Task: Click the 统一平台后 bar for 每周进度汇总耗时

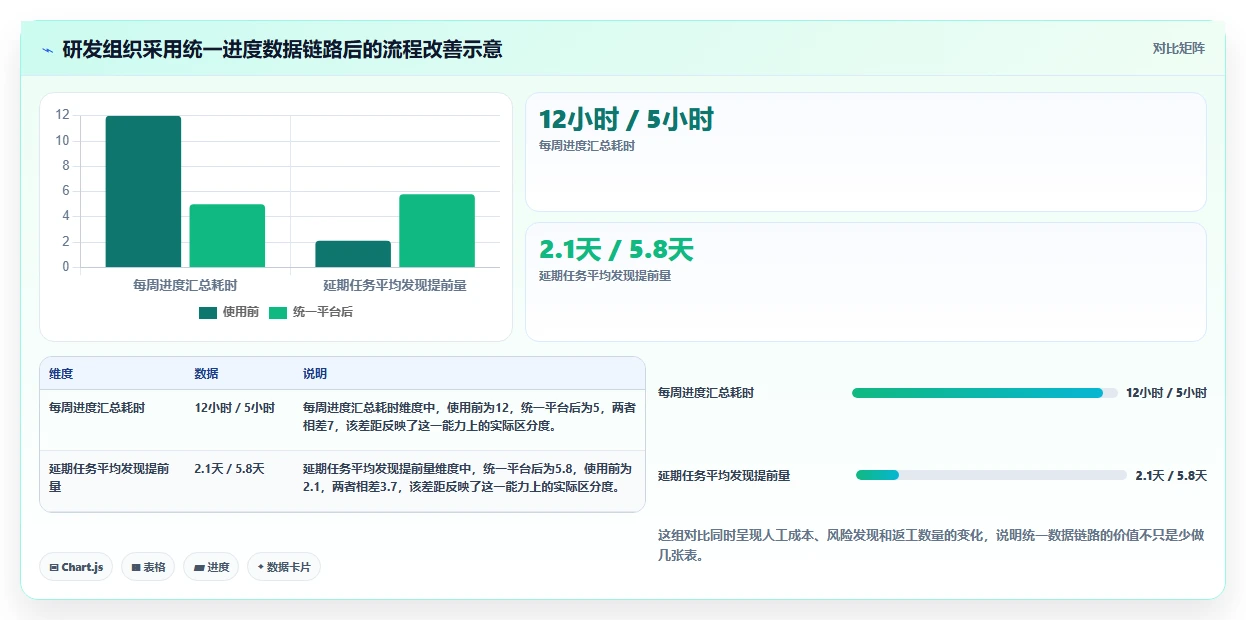Action: tap(227, 236)
